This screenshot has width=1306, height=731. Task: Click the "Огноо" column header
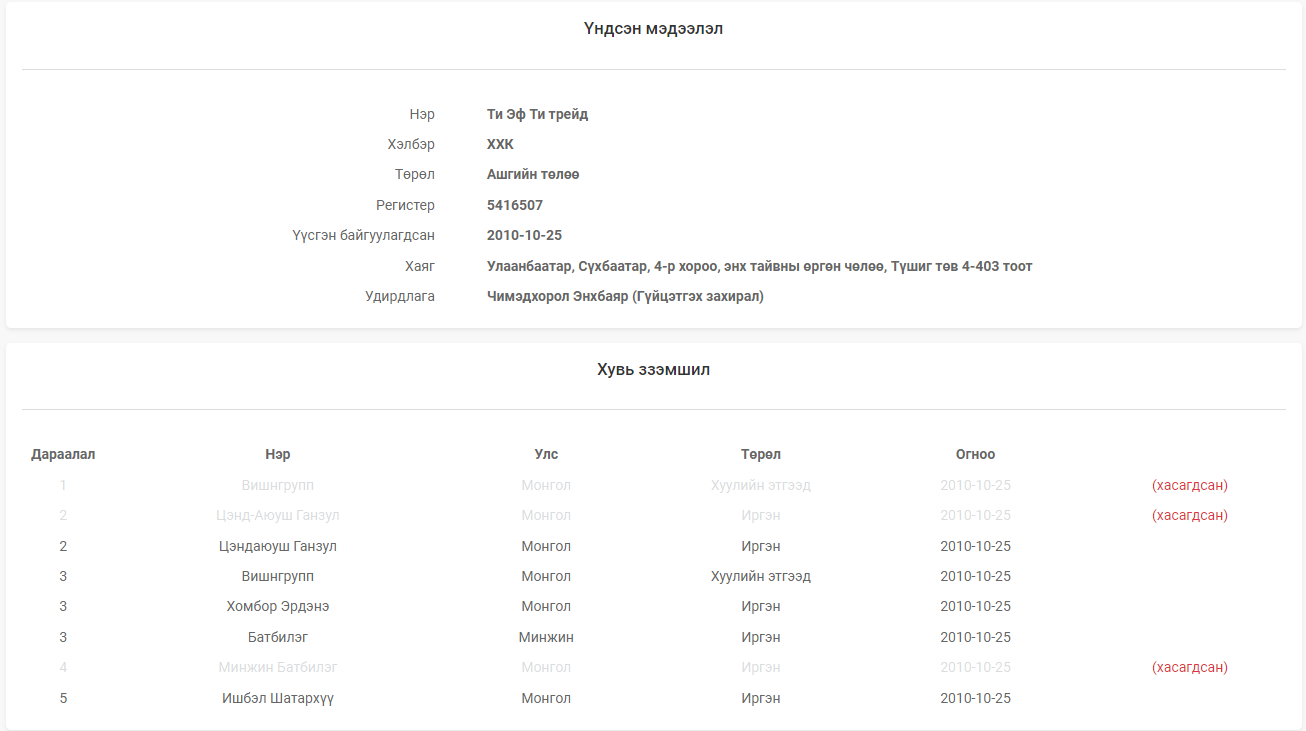(975, 454)
